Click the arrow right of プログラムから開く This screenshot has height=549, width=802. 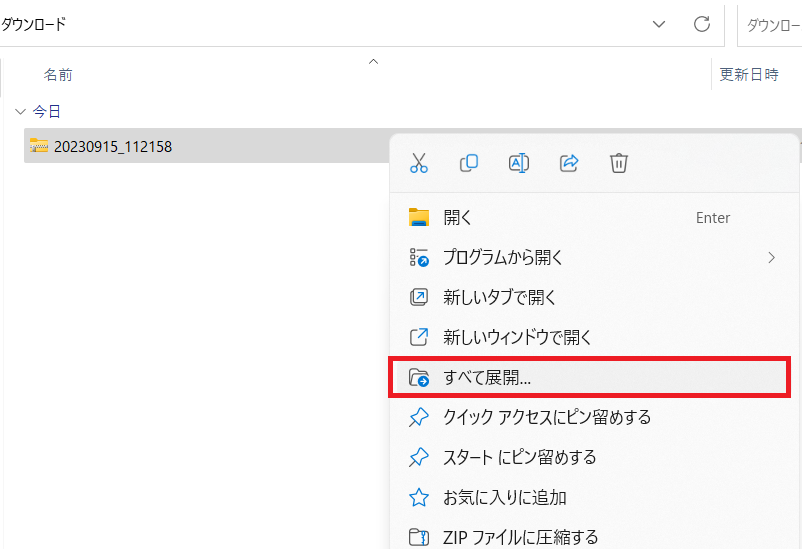(x=771, y=257)
